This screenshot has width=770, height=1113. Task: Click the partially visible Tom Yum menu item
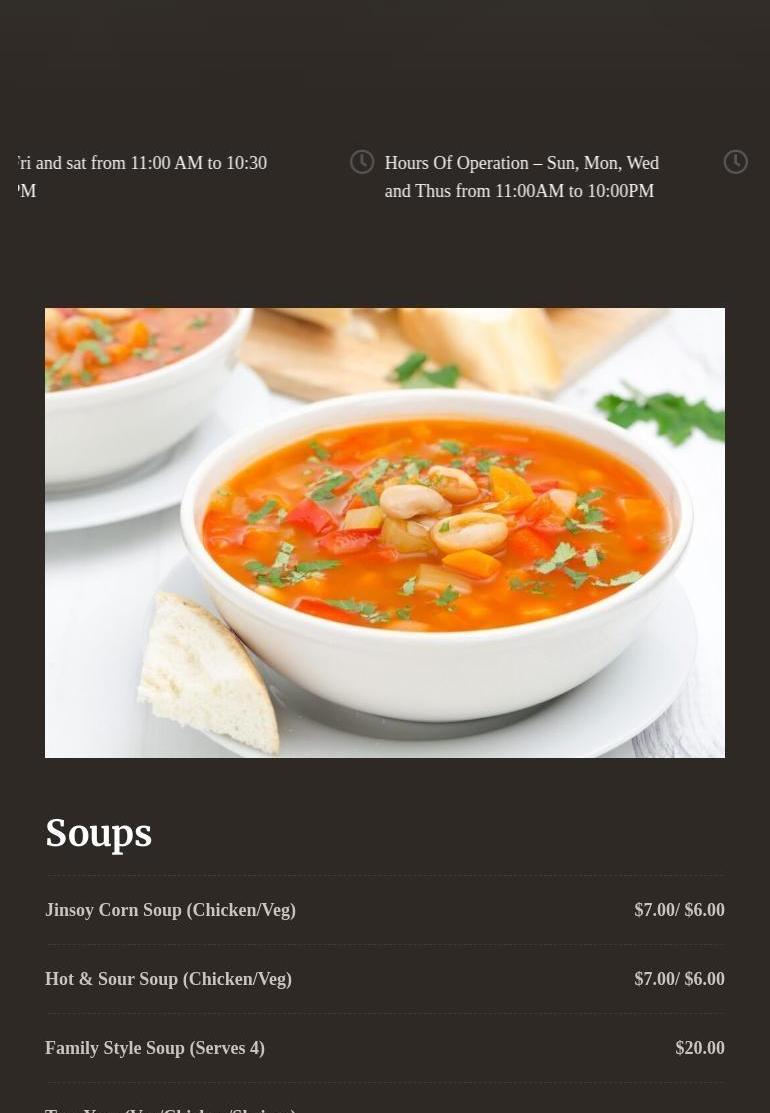point(170,1109)
